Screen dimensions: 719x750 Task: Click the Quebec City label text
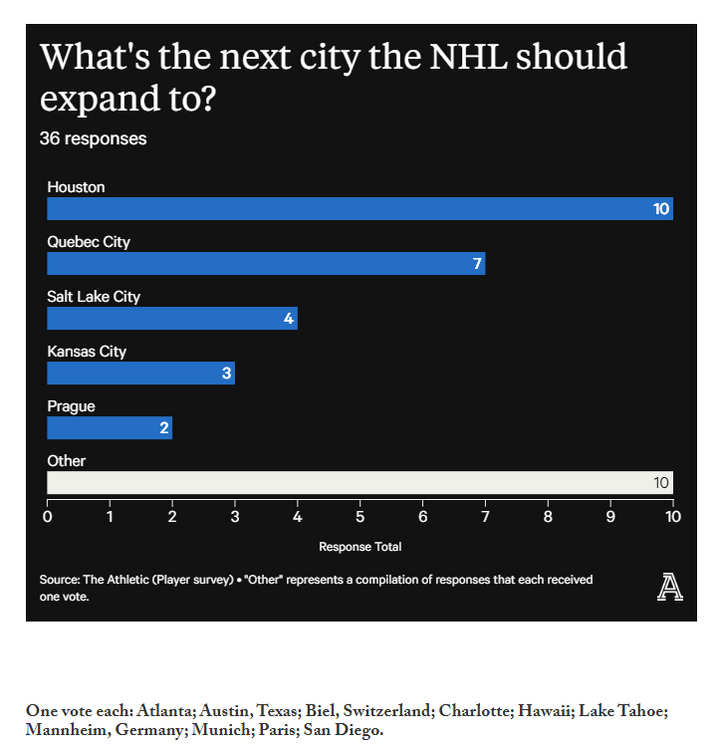pyautogui.click(x=89, y=242)
